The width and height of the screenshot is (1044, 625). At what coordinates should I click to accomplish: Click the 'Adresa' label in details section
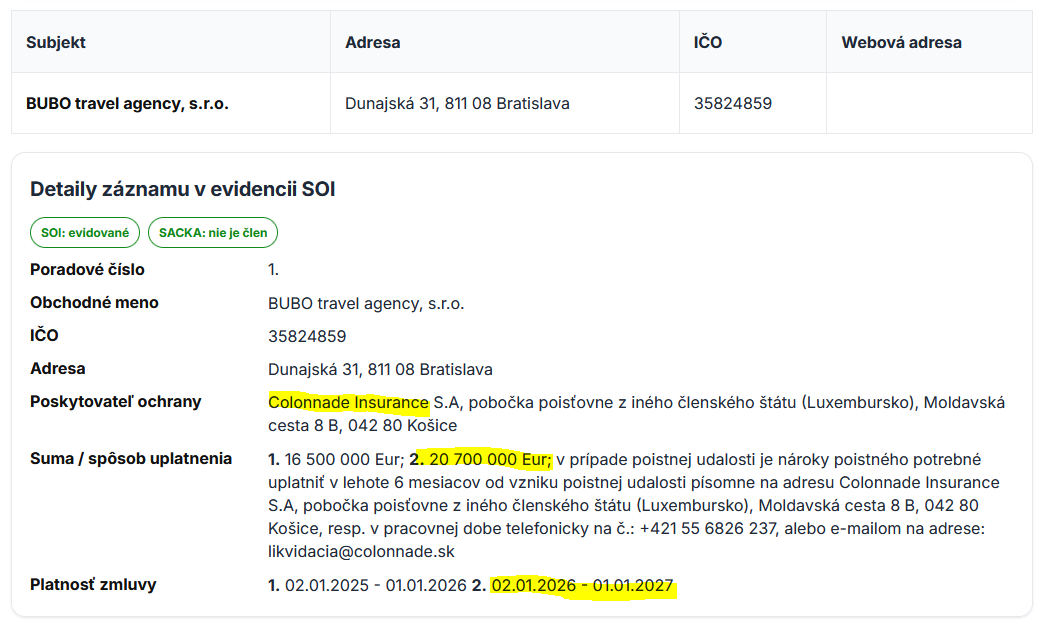[x=58, y=369]
